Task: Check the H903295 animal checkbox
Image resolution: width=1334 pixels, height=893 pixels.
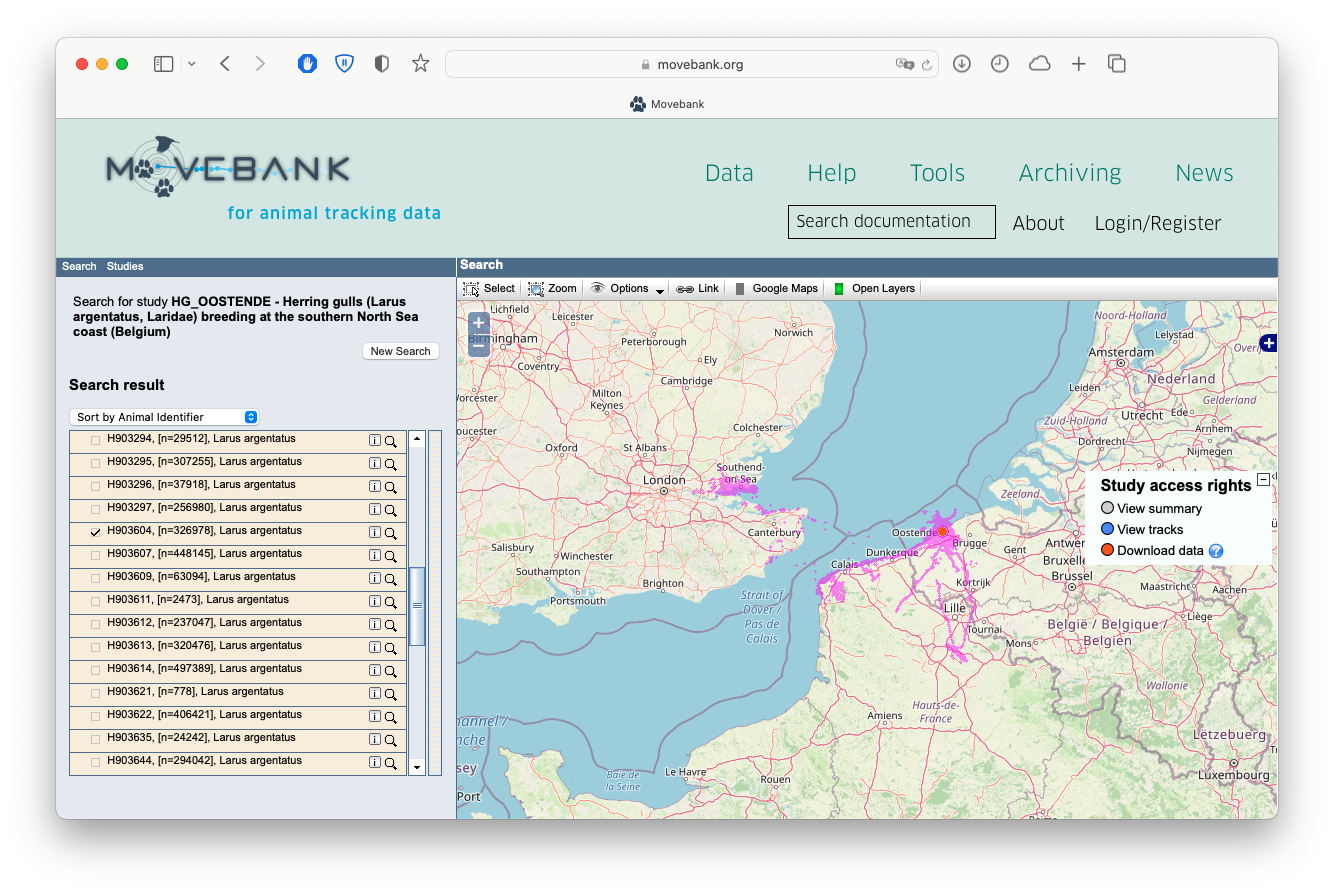Action: (x=96, y=464)
